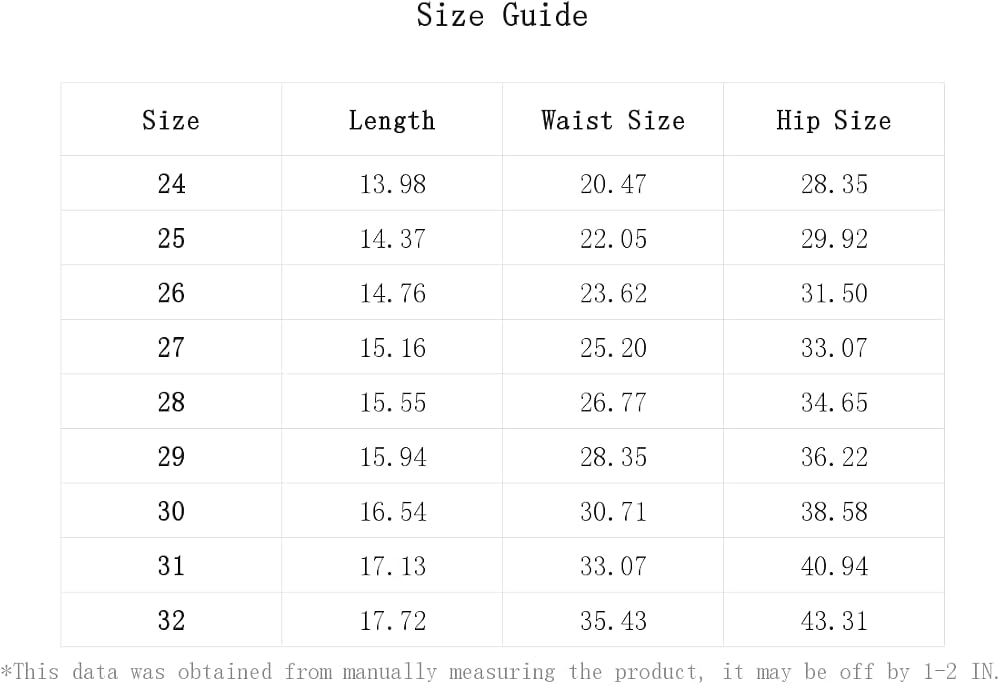1000x685 pixels.
Task: Click waist value 20.47 for size 24
Action: (613, 184)
